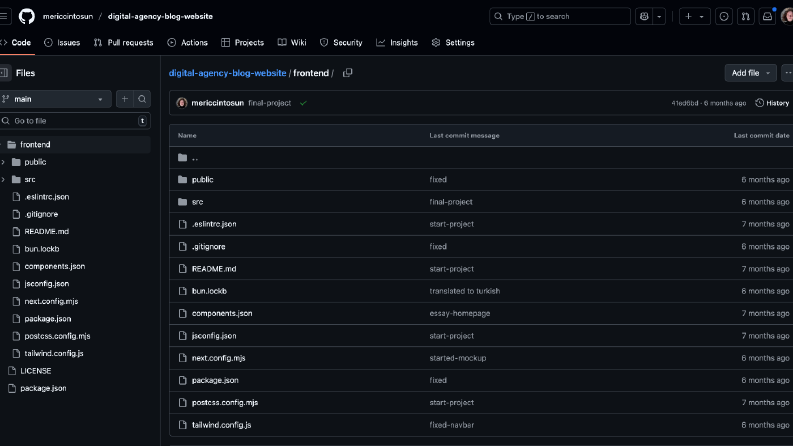Switch to the Actions tab
Screen dimensions: 793x446
click(x=188, y=42)
